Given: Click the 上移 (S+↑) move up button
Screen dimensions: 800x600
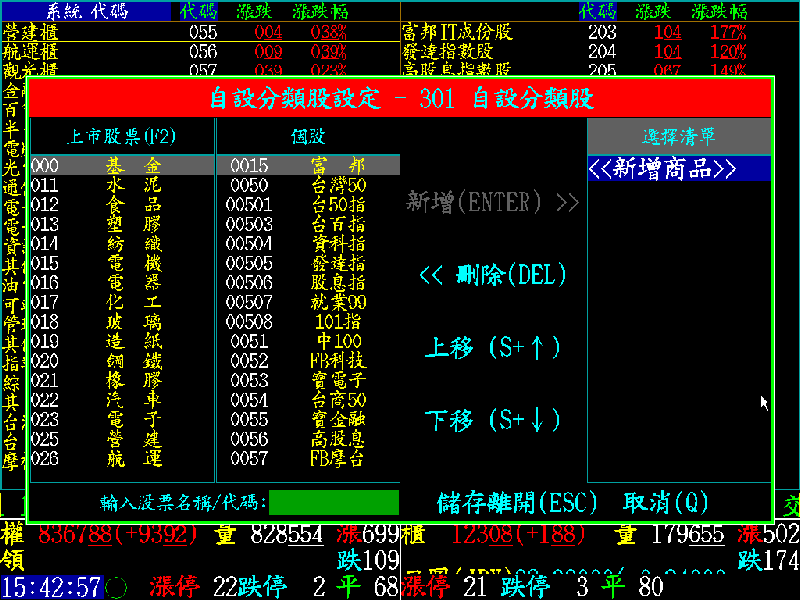Looking at the screenshot, I should click(495, 345).
